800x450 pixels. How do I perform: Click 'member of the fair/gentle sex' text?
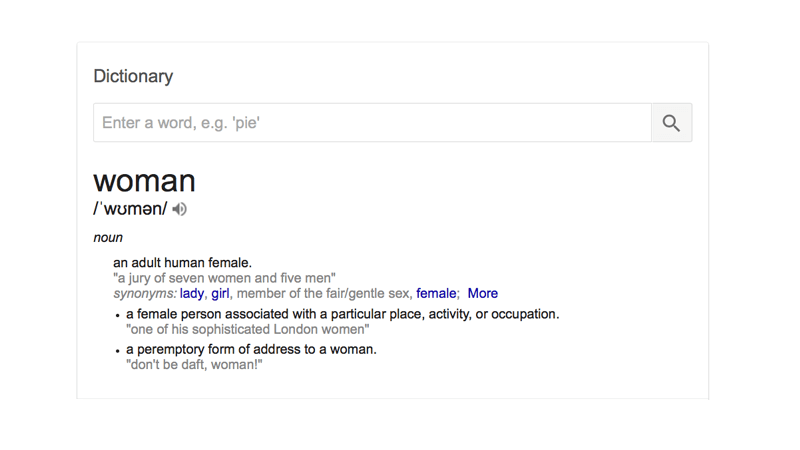click(324, 293)
